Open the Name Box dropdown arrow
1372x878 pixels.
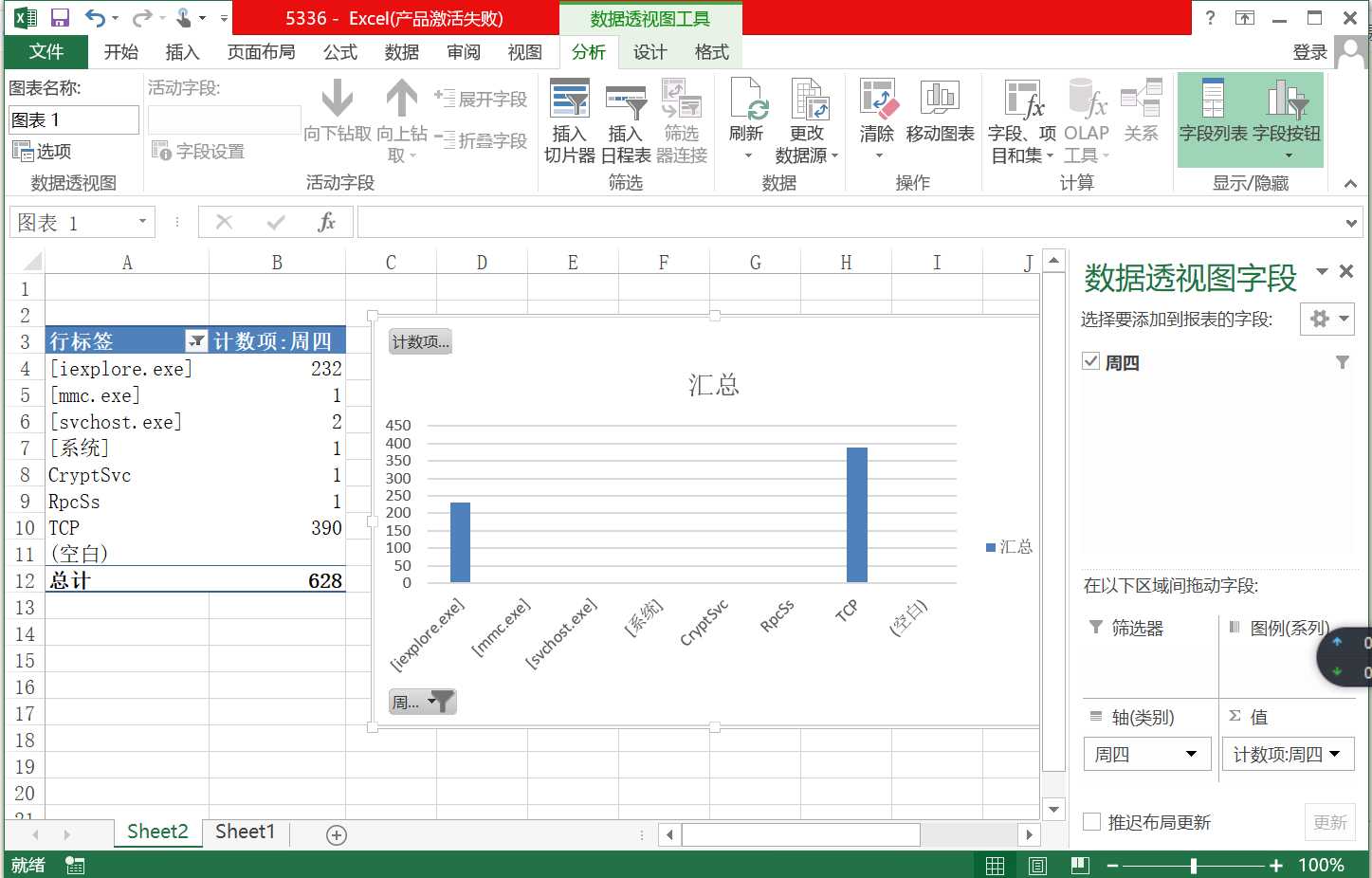pyautogui.click(x=142, y=222)
